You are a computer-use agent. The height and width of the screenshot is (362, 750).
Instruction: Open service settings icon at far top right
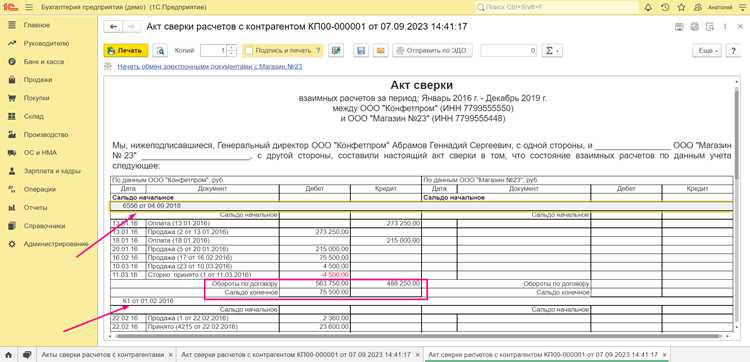[x=743, y=8]
